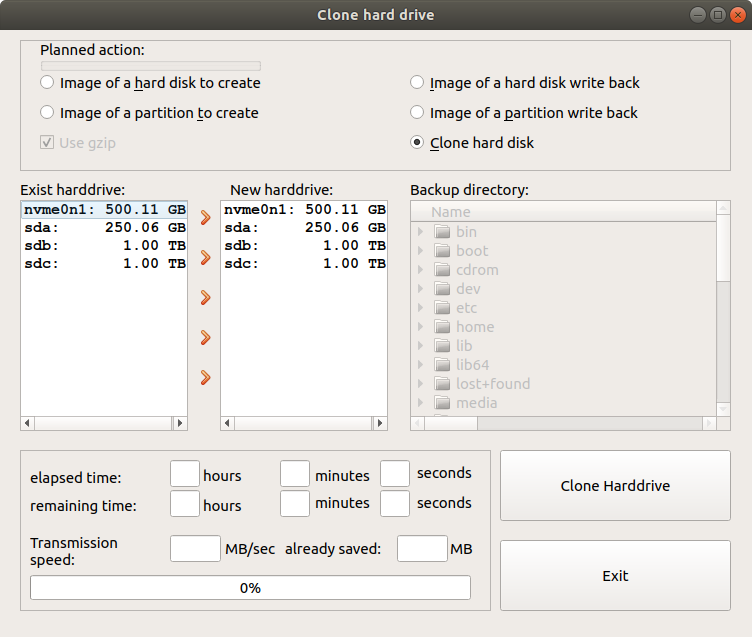Click the elapsed time minutes field
Screen dimensions: 752x637
point(295,473)
